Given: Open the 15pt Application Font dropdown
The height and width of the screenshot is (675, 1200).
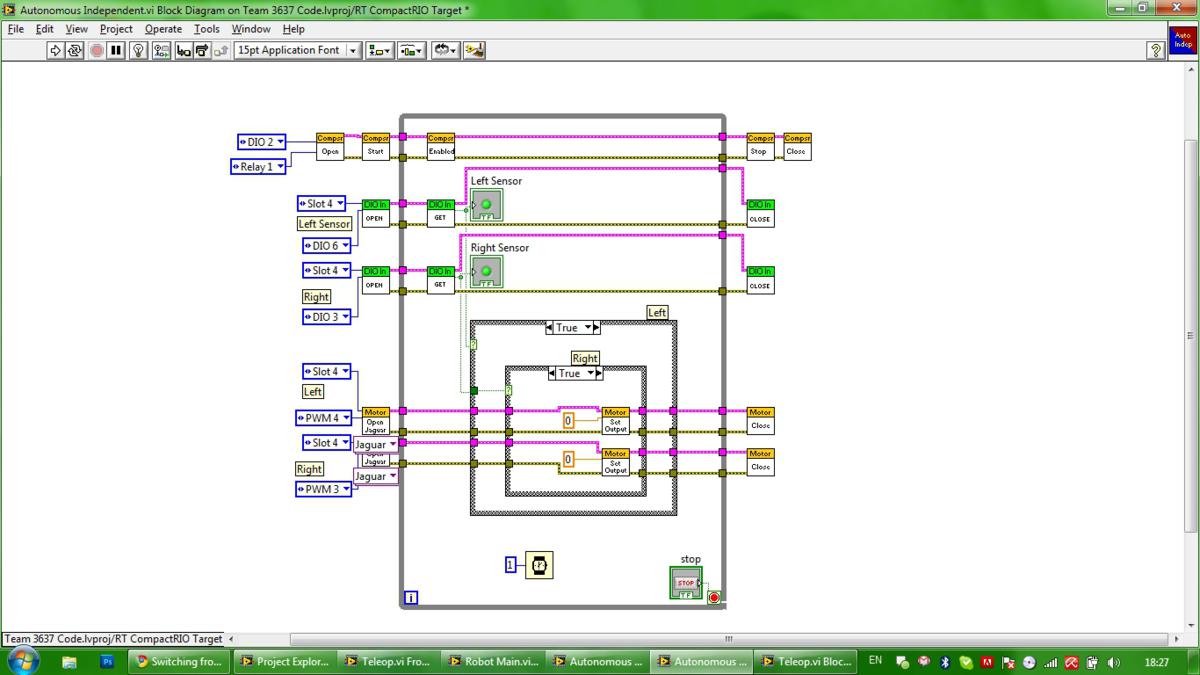Looking at the screenshot, I should point(298,50).
